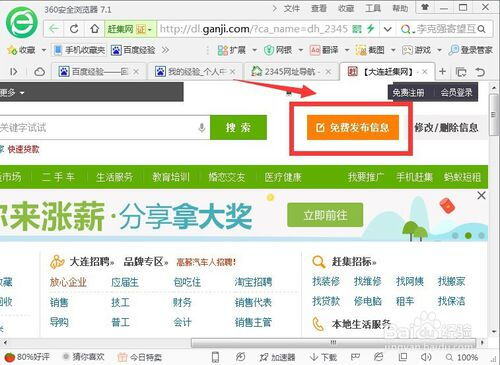The height and width of the screenshot is (365, 500).
Task: Open the 百度经验 bookmark
Action: (x=133, y=50)
